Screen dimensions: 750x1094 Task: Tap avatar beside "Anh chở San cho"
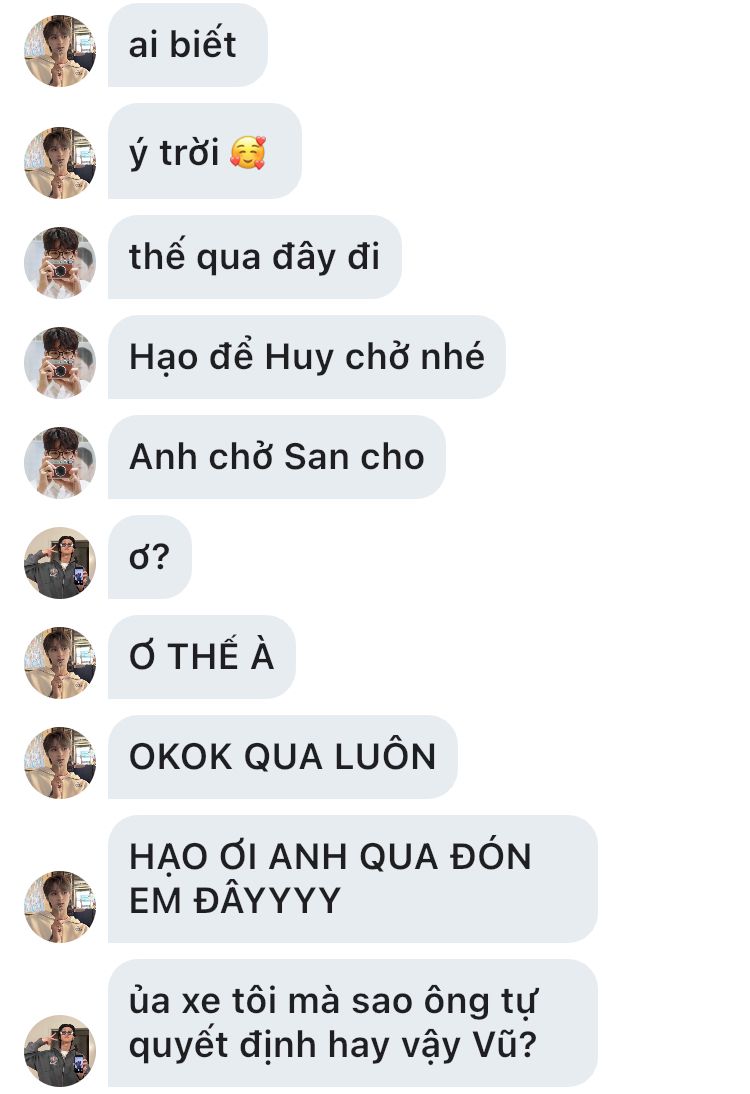(60, 463)
